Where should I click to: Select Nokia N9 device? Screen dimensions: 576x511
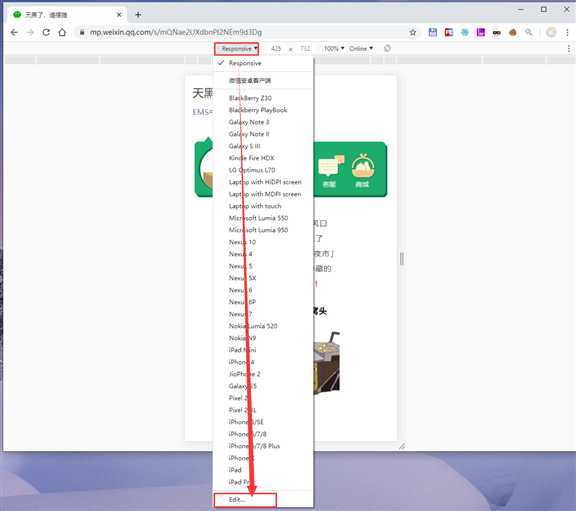click(263, 338)
